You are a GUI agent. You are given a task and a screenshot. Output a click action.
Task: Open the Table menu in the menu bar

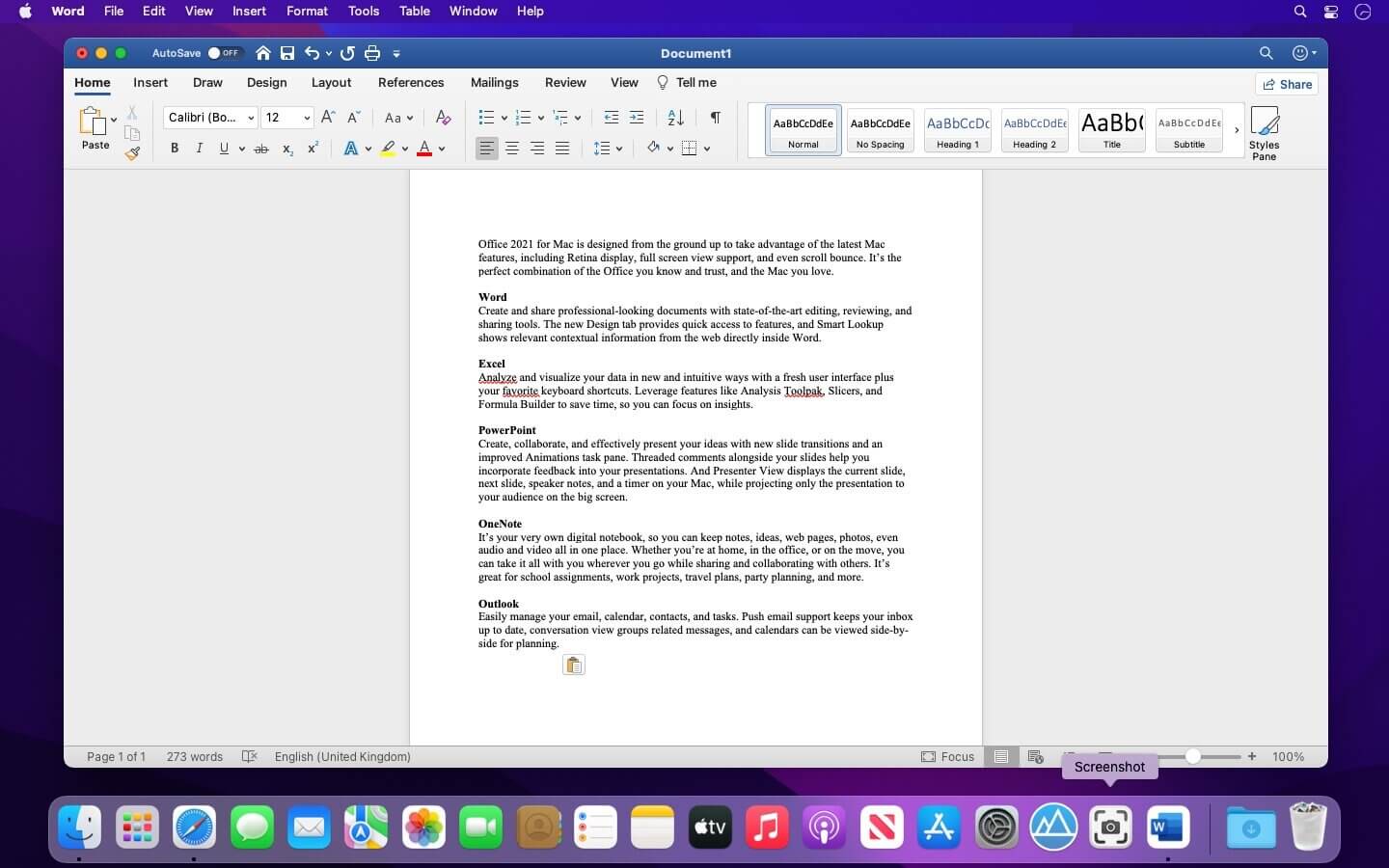[x=414, y=11]
